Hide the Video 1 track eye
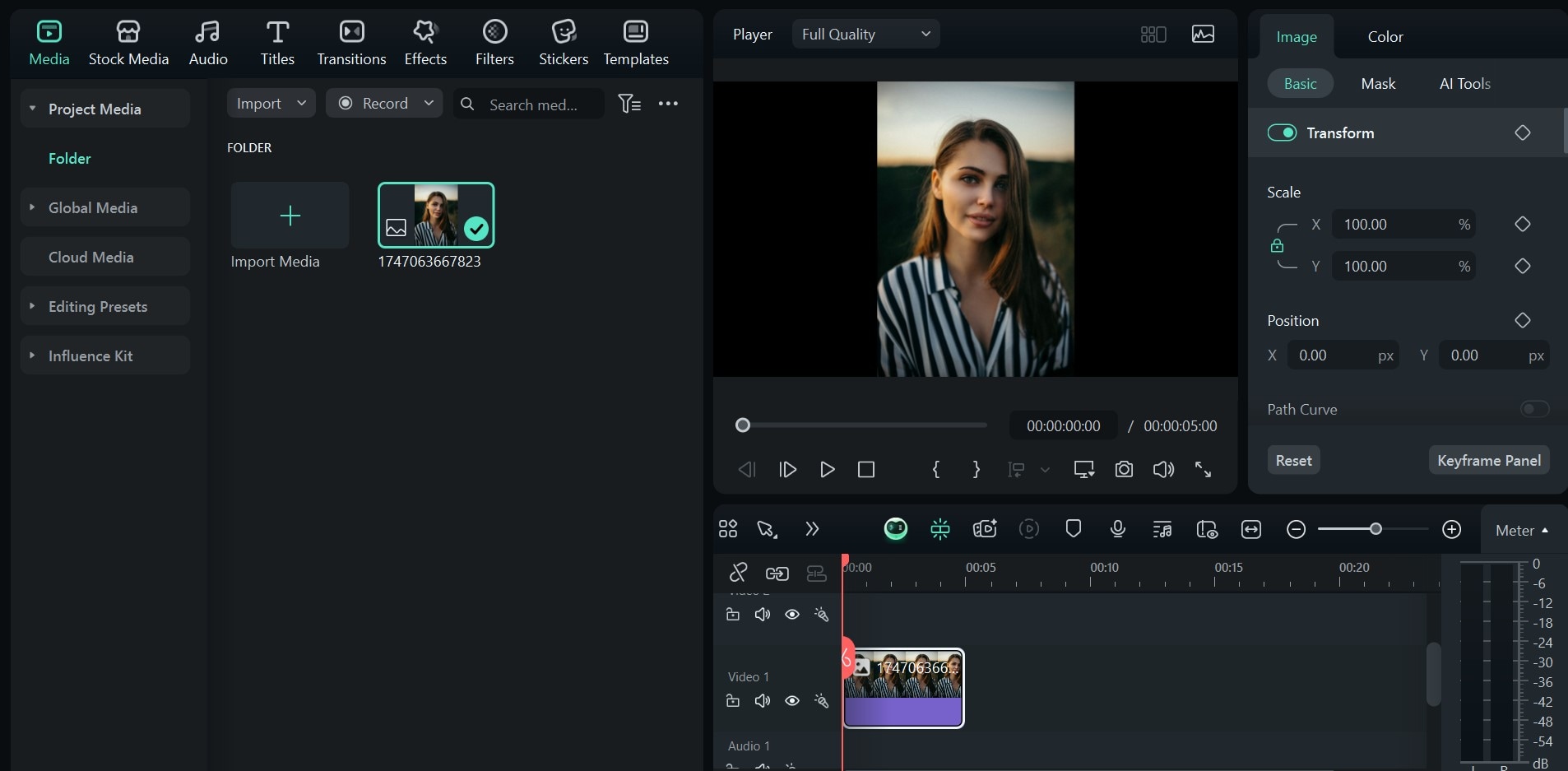This screenshot has height=771, width=1568. click(x=792, y=701)
